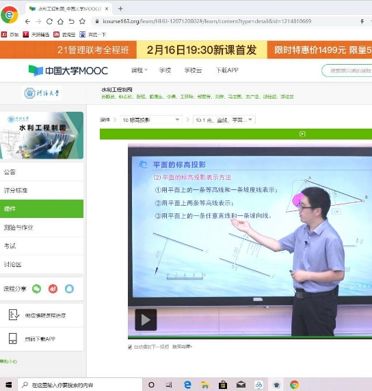Open the 下载APP navigation item
Screen dimensions: 372x391
tap(227, 70)
